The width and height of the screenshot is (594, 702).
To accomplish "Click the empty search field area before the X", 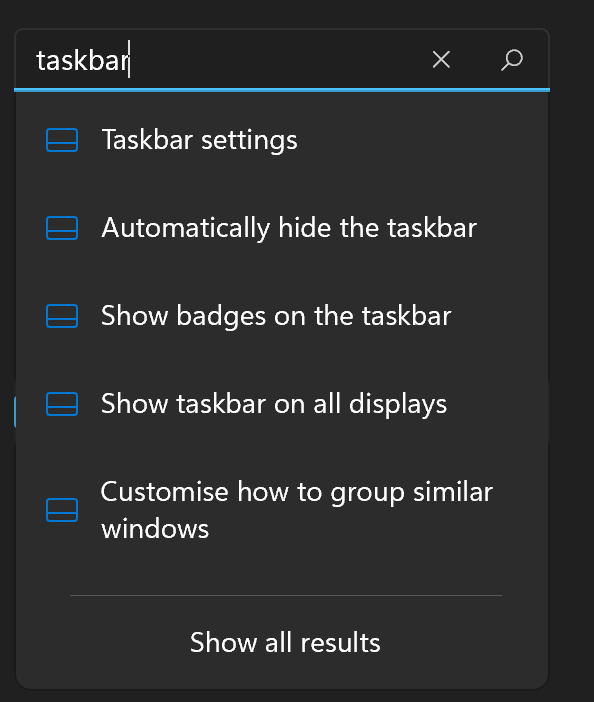I will click(x=278, y=60).
